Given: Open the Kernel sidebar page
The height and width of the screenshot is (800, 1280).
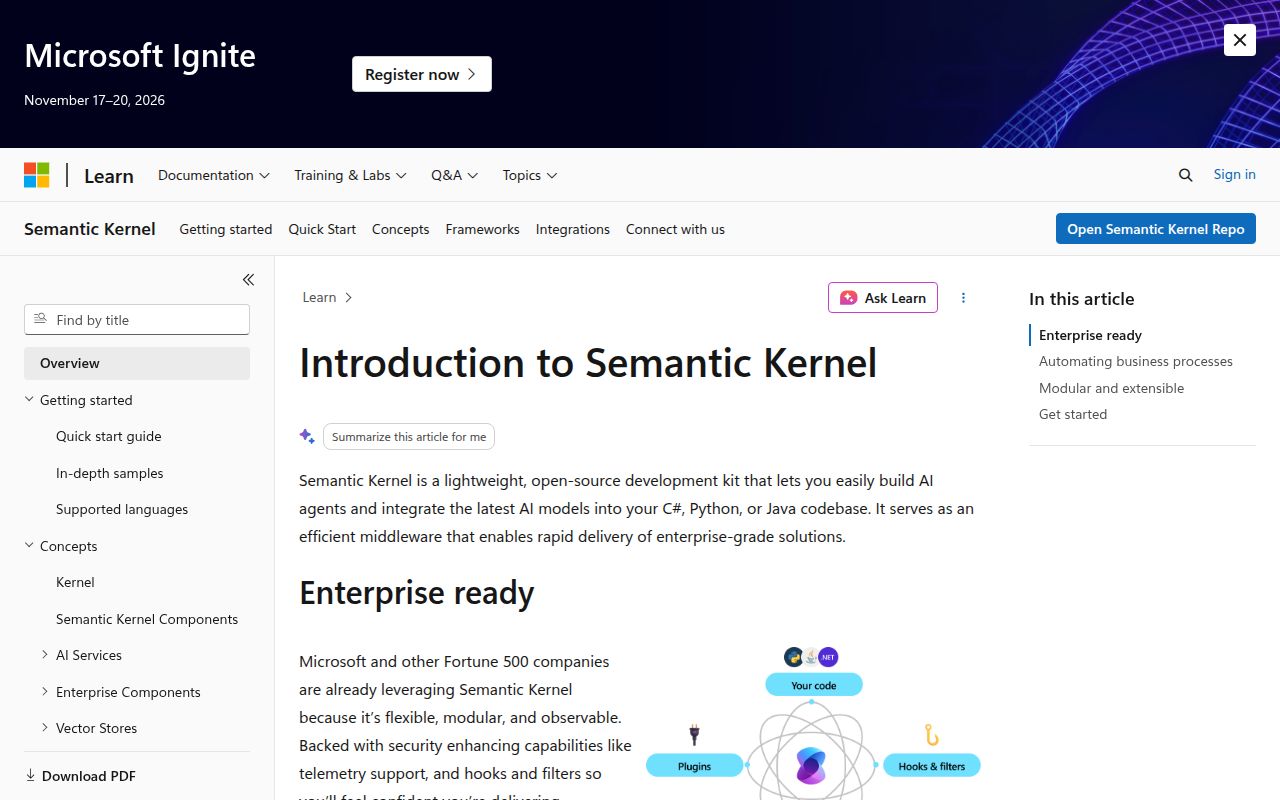Looking at the screenshot, I should [75, 582].
